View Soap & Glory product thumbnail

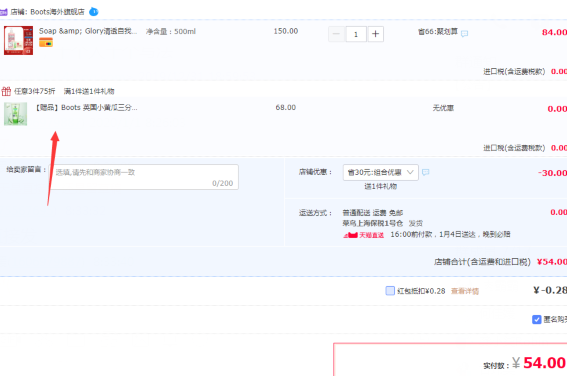[x=18, y=40]
